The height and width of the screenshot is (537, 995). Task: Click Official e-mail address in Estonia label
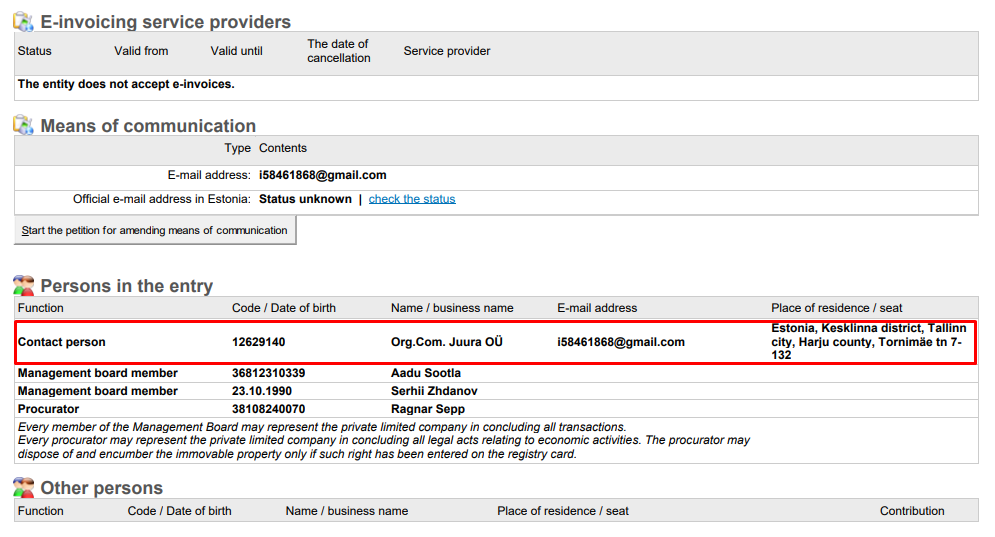[161, 199]
